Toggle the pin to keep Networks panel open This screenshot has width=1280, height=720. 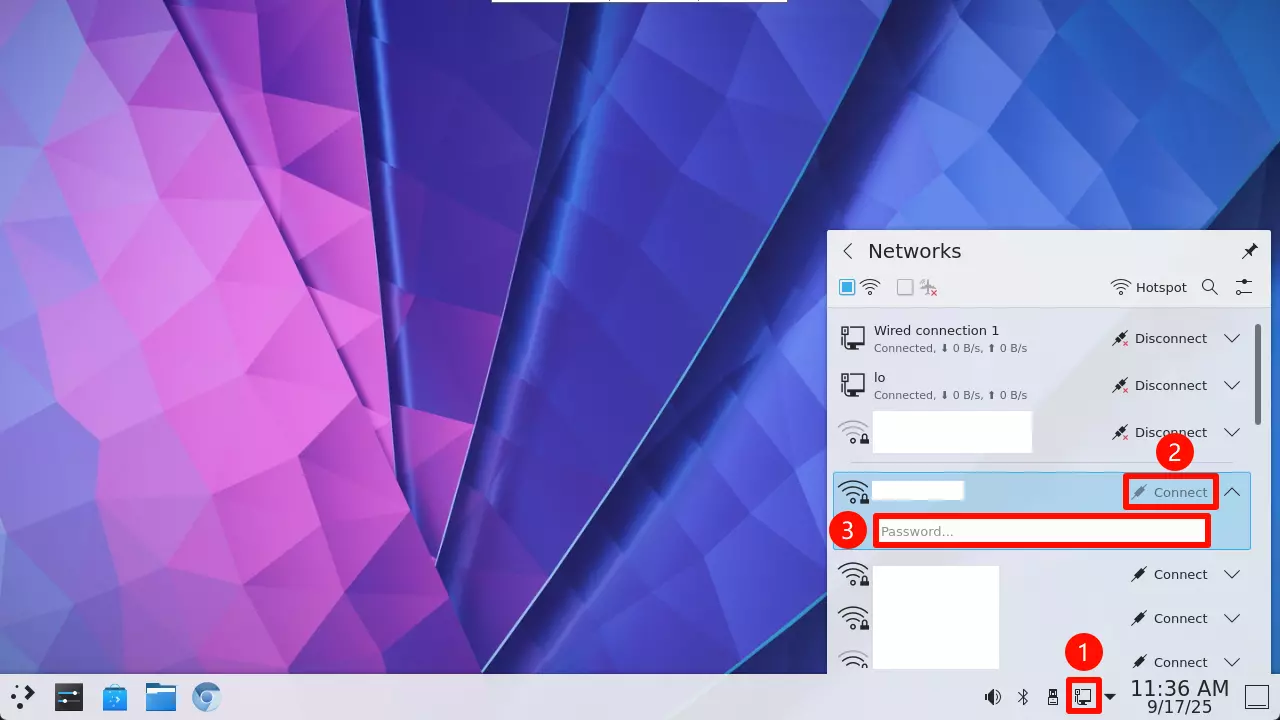pos(1249,251)
